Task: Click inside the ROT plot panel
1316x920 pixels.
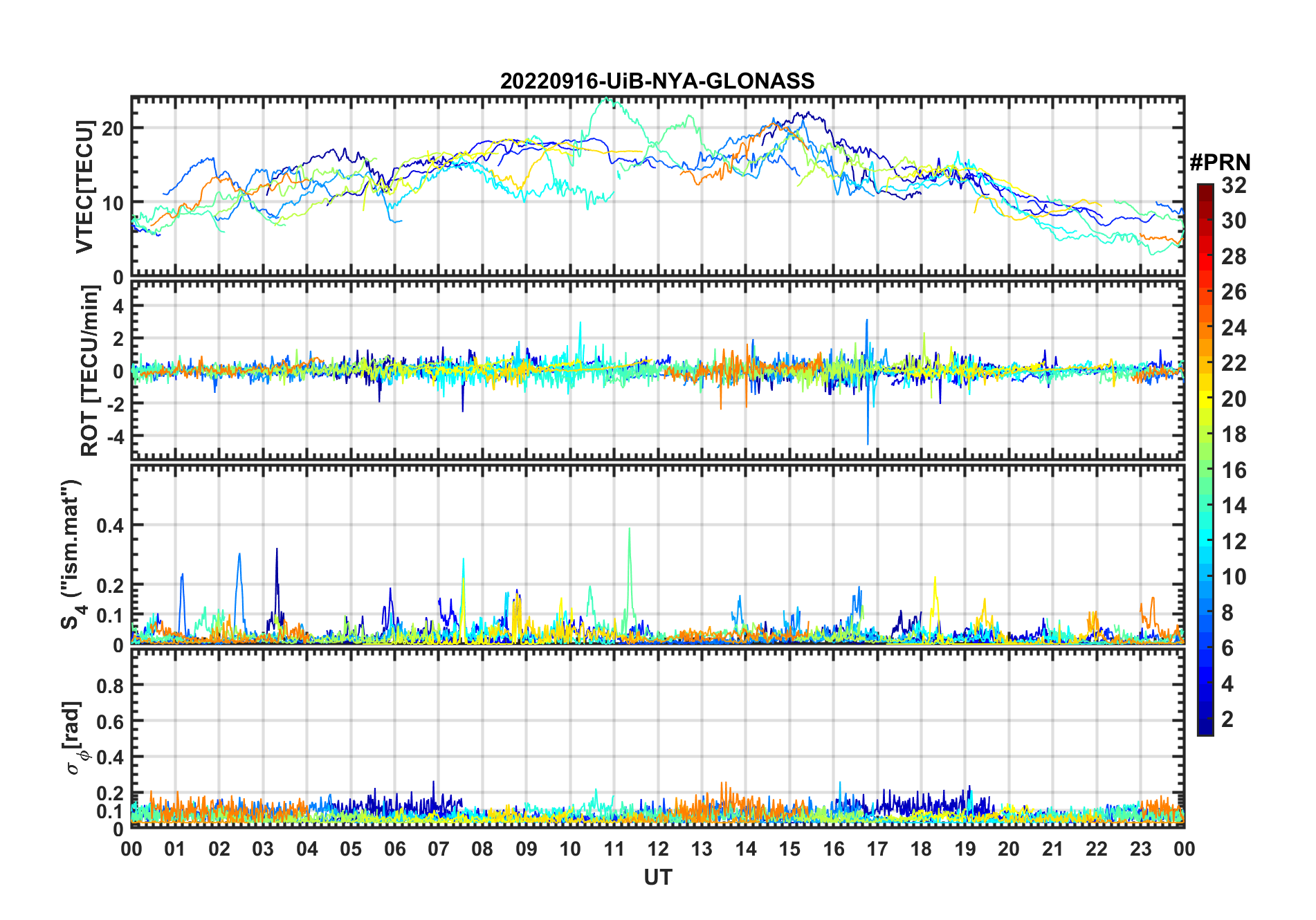Action: pos(657,370)
